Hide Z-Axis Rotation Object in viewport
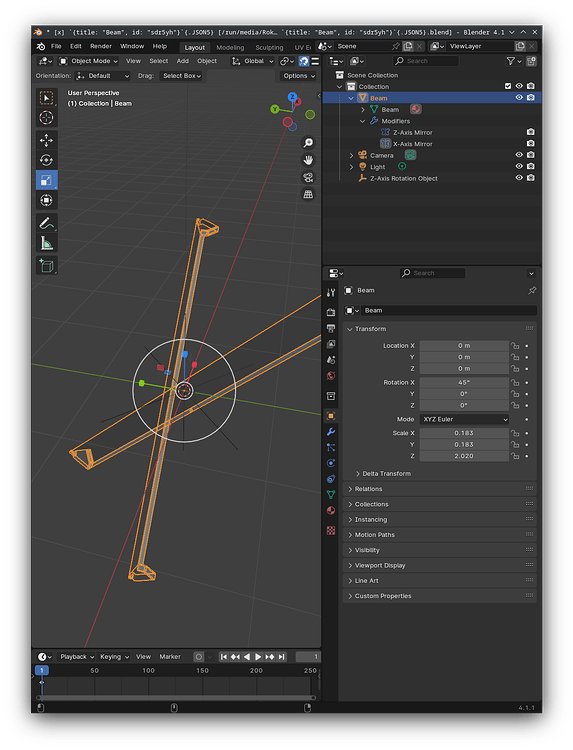 (519, 178)
